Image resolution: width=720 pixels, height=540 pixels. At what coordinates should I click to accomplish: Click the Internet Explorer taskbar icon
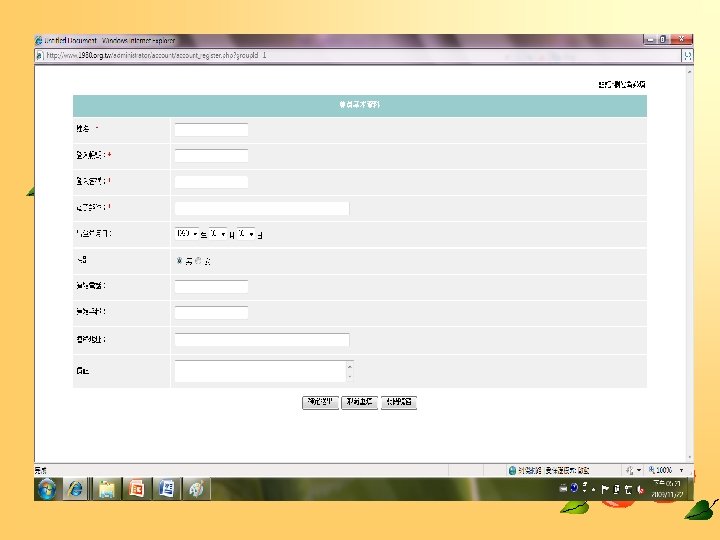pyautogui.click(x=75, y=489)
